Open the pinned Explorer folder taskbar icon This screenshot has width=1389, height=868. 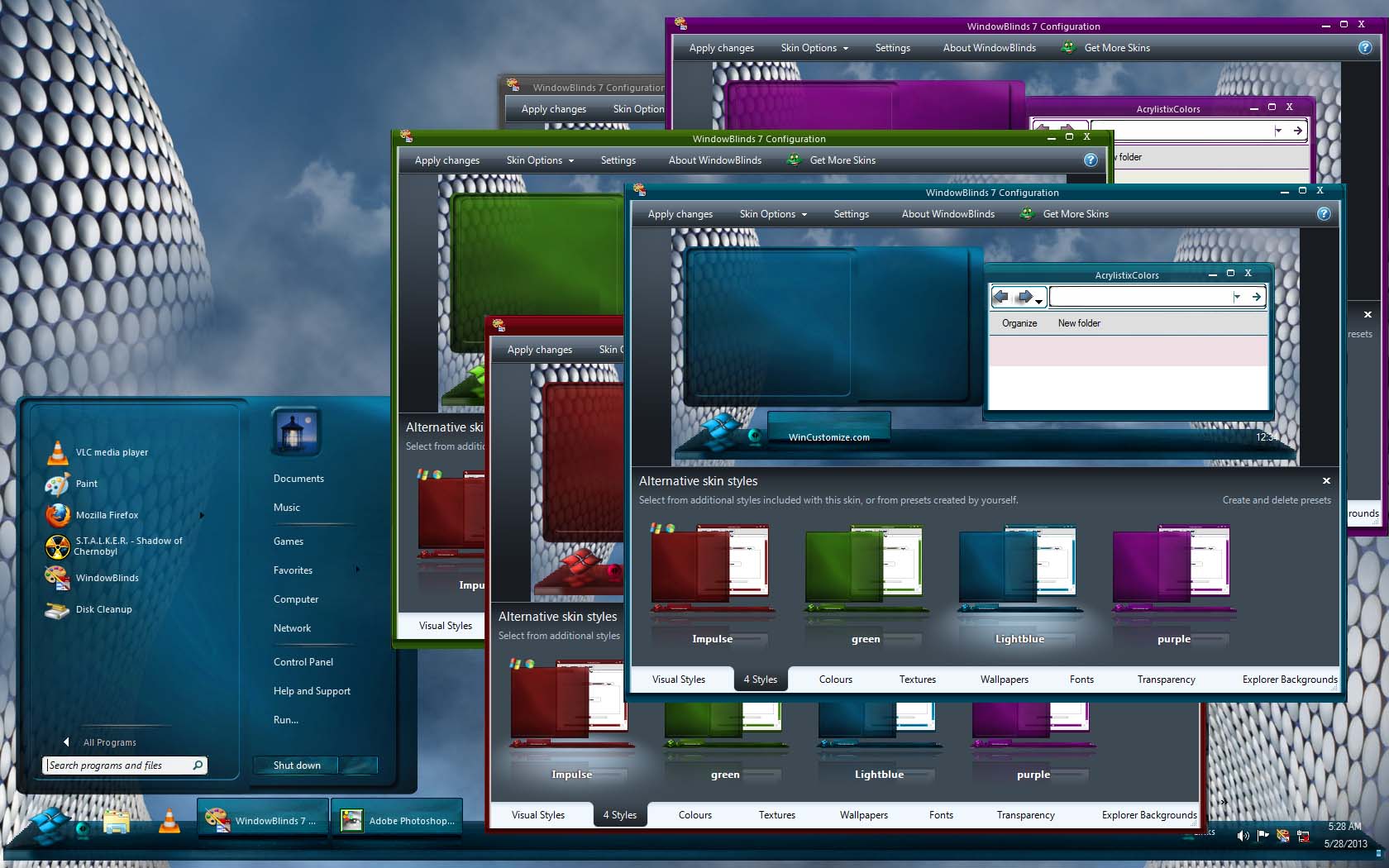pos(117,823)
